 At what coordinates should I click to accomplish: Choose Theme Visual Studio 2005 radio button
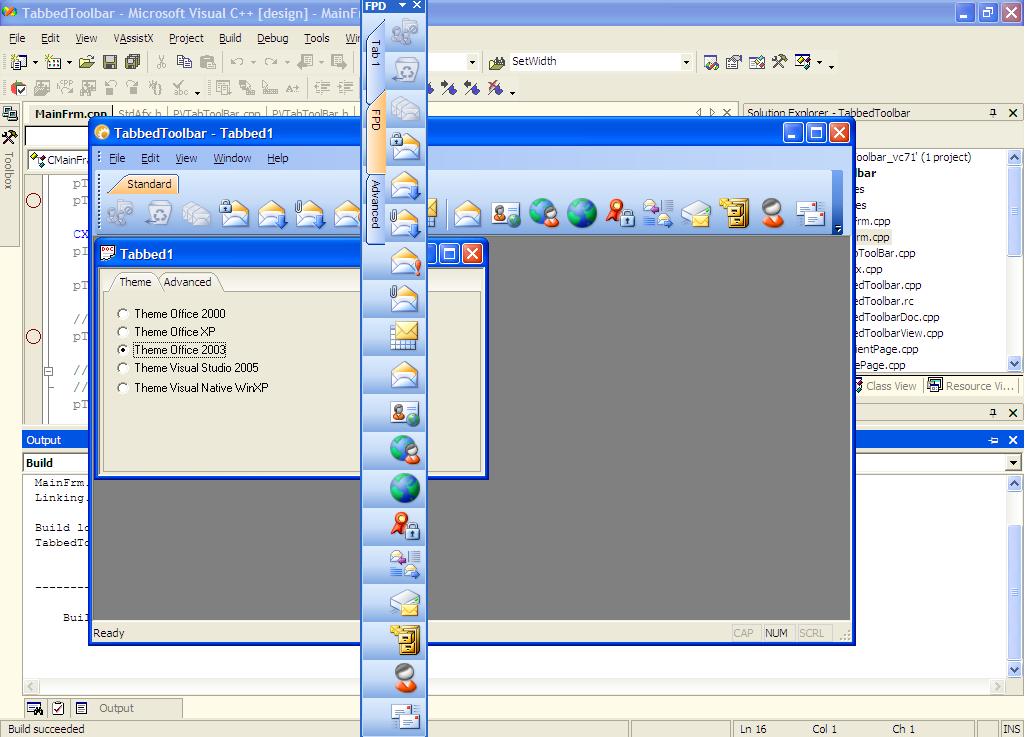pos(123,368)
